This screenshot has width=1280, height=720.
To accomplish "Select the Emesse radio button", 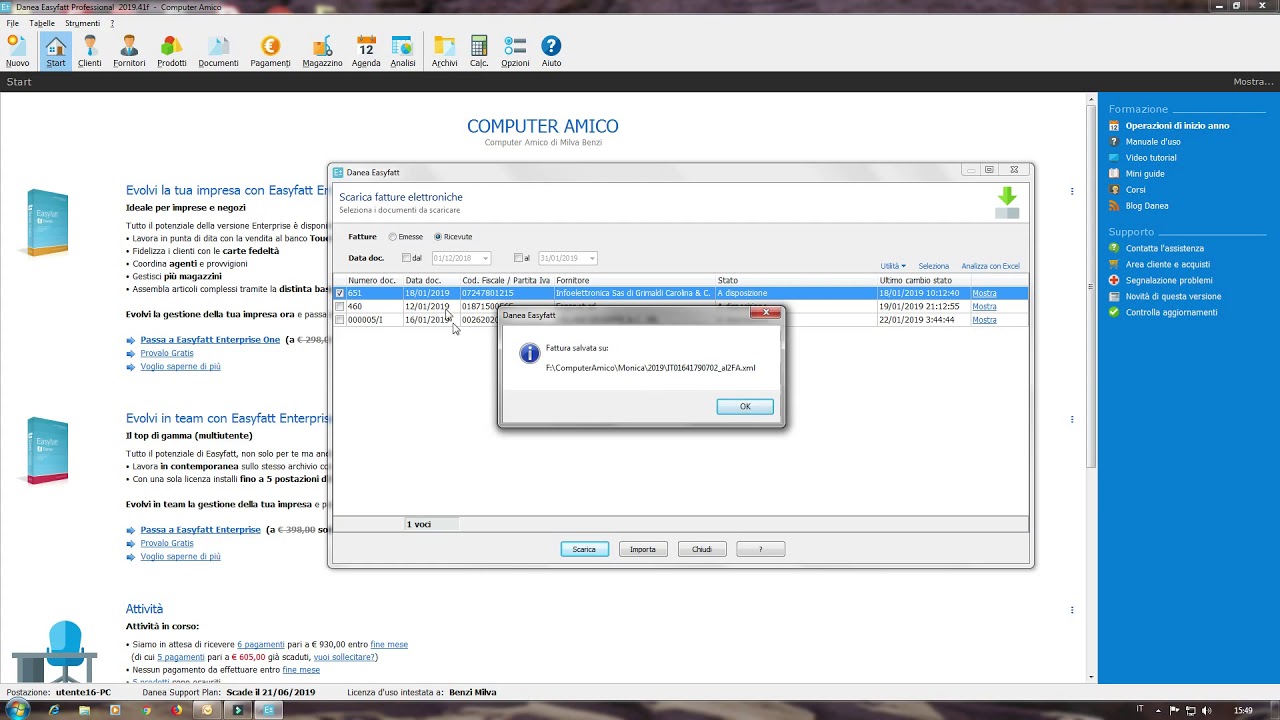I will 393,237.
